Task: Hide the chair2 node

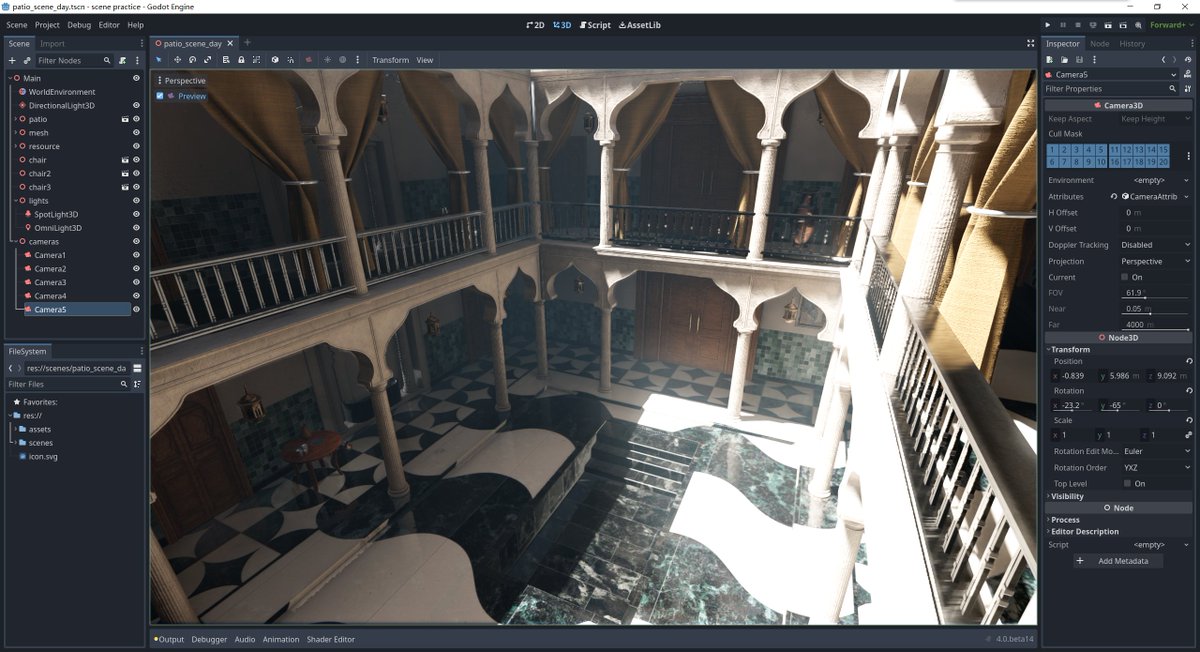Action: tap(136, 173)
